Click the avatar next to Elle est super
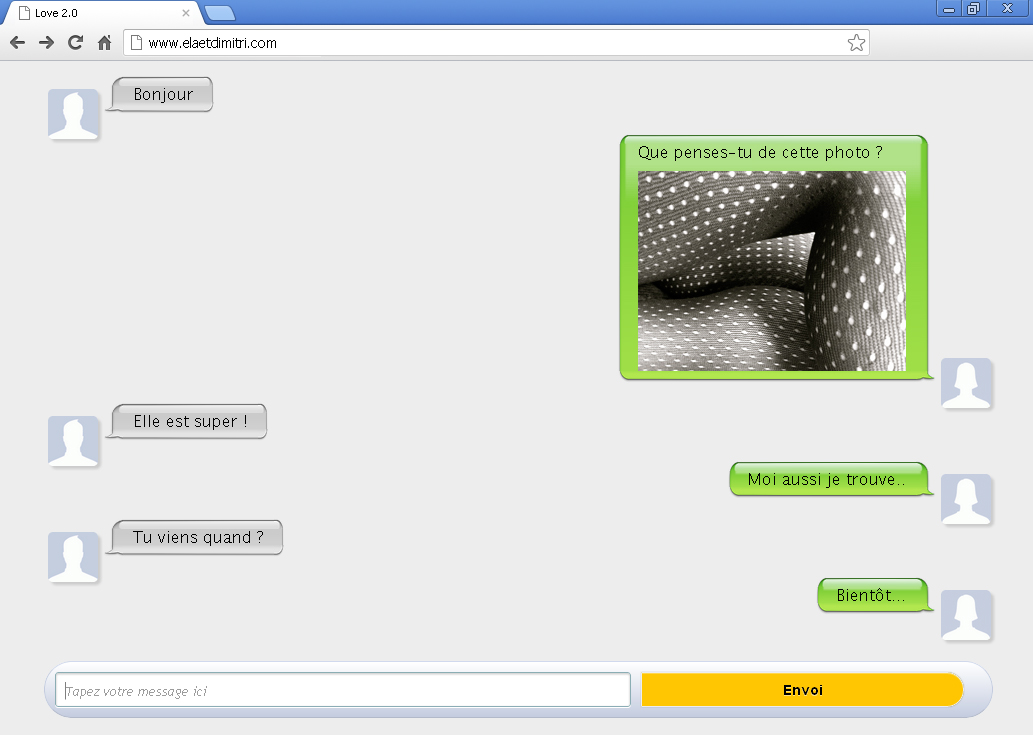1033x735 pixels. [x=73, y=441]
